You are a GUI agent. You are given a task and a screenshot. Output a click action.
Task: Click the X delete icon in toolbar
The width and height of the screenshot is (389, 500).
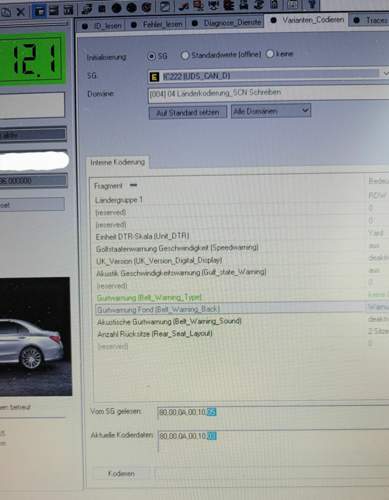21,12
